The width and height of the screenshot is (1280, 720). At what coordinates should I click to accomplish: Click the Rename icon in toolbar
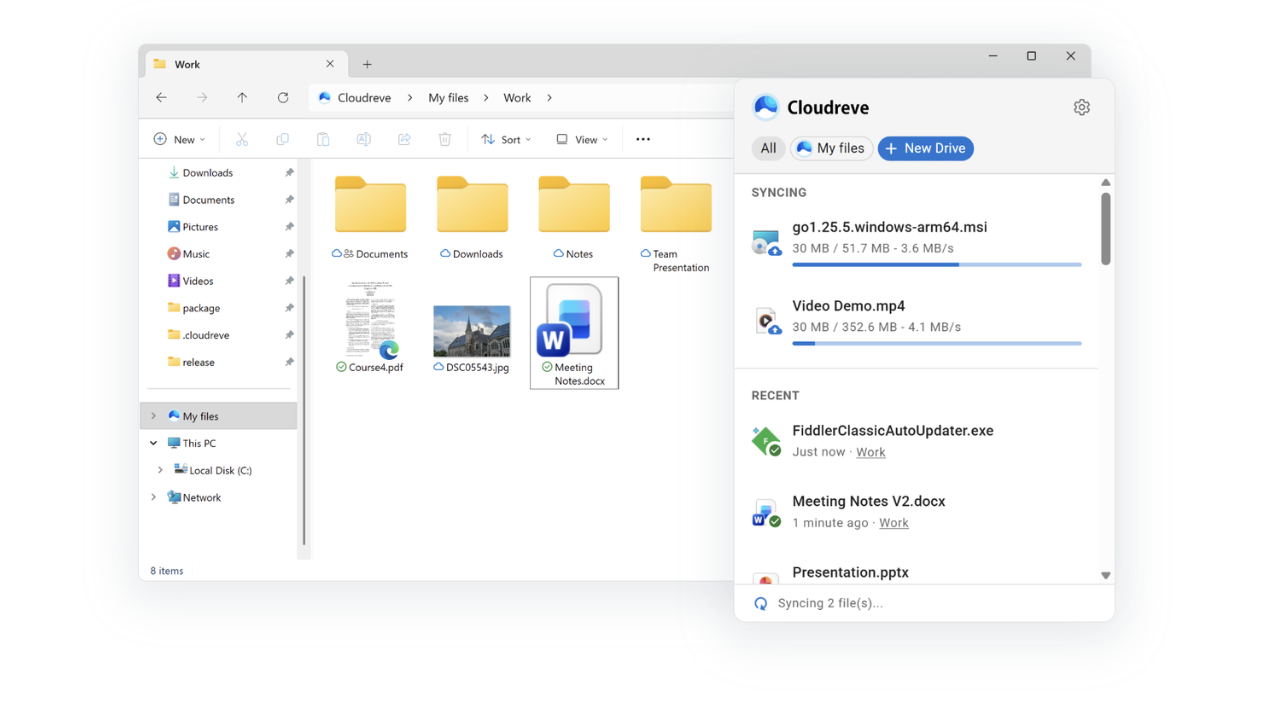(x=363, y=139)
